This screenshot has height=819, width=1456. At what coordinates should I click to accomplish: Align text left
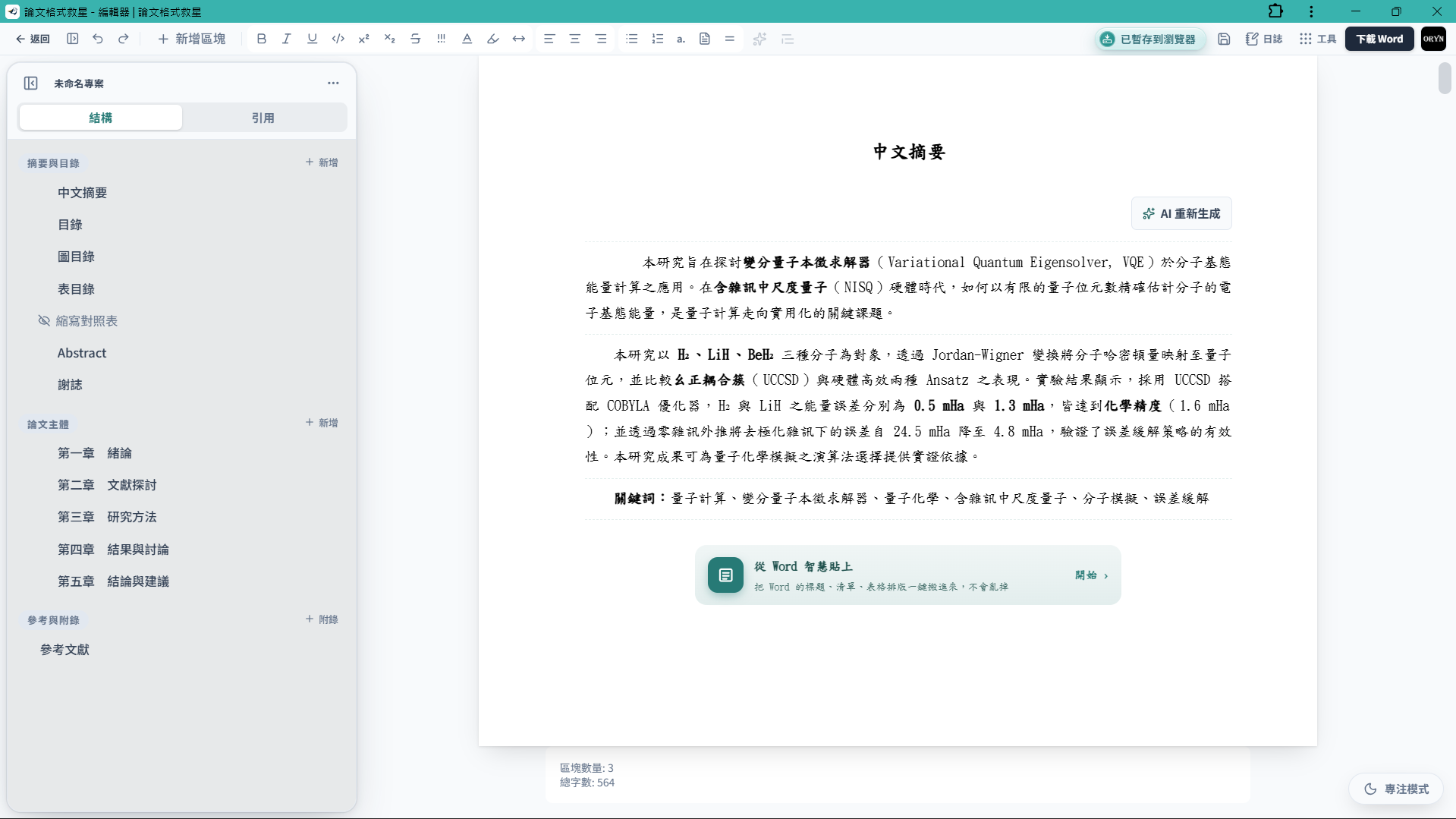point(549,39)
